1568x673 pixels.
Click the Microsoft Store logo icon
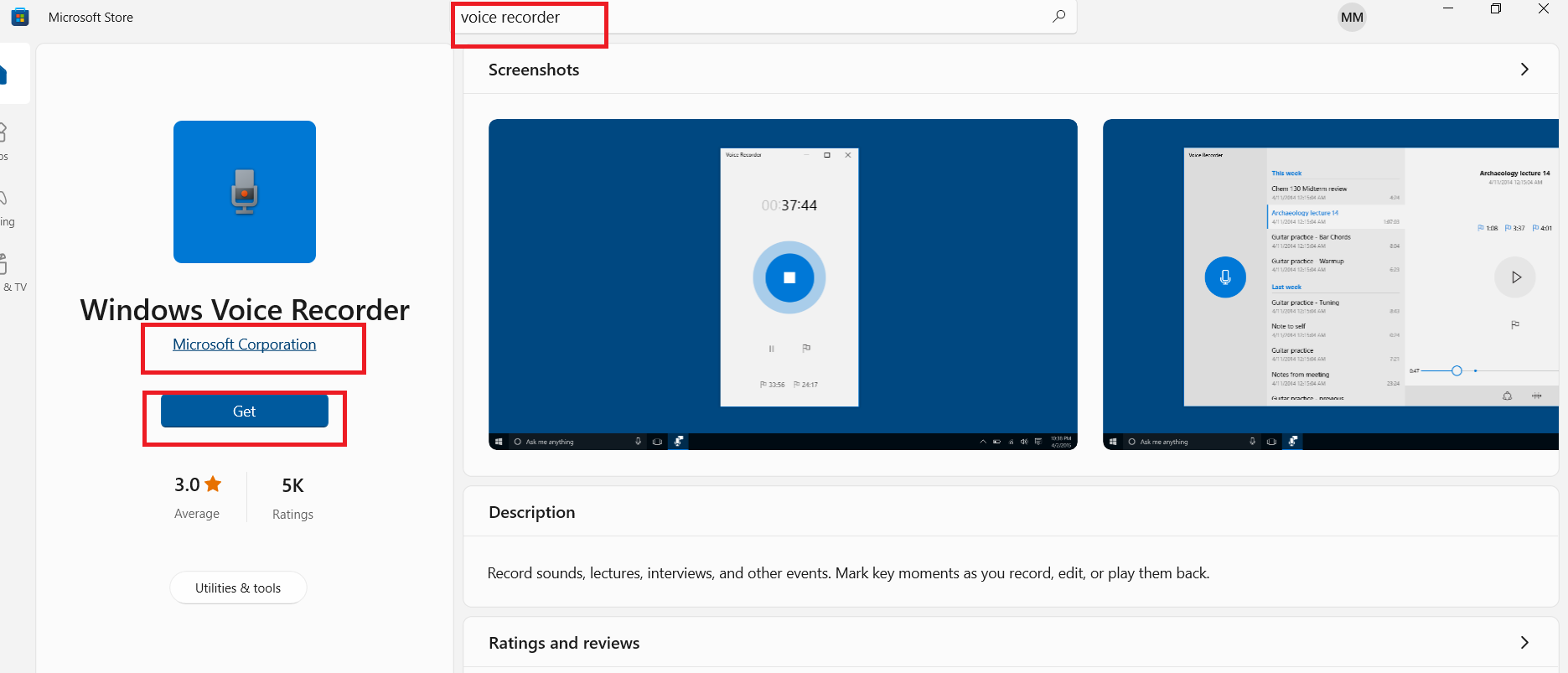tap(20, 17)
